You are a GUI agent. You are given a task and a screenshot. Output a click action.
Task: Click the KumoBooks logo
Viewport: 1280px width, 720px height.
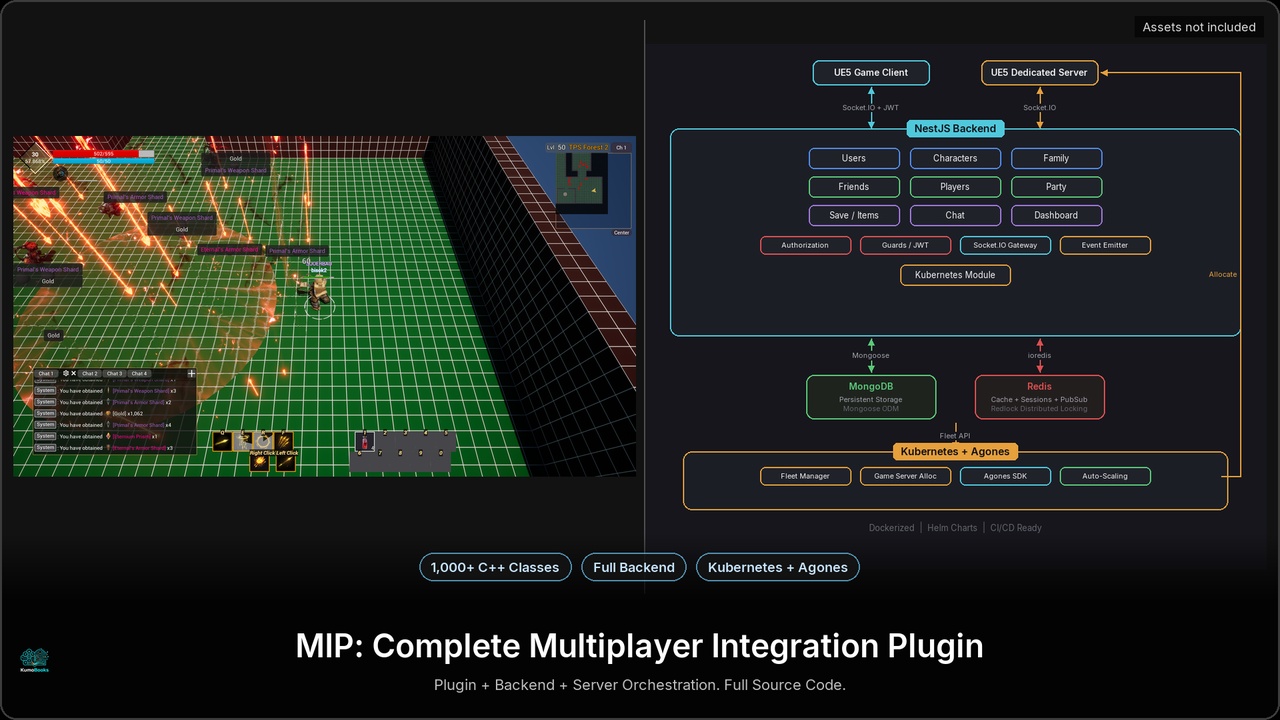click(34, 659)
